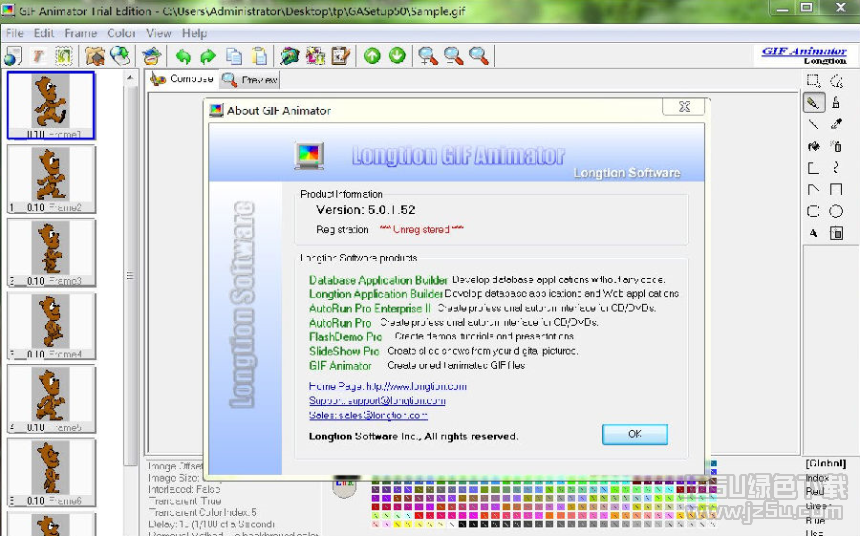Screen dimensions: 861x538
Task: Select the rectangular selection tool
Action: 813,81
